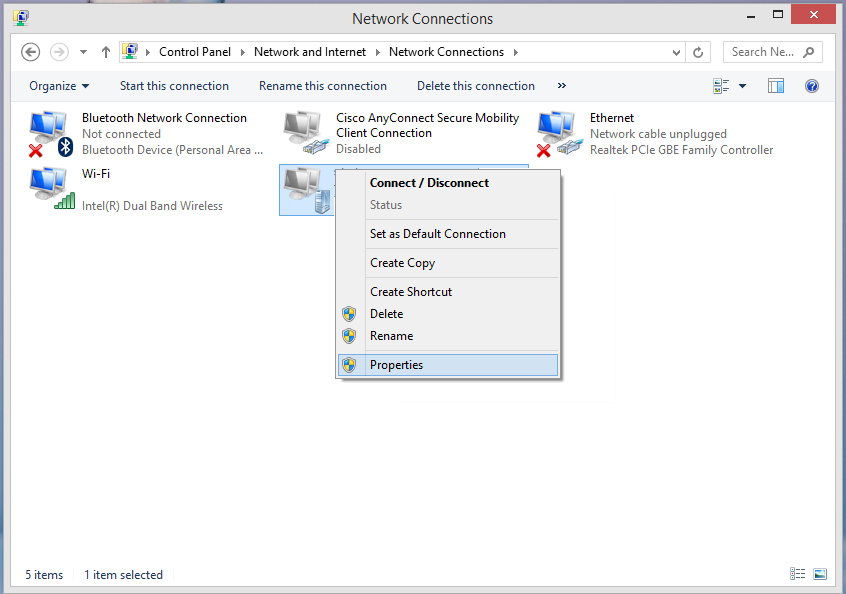Image resolution: width=846 pixels, height=594 pixels.
Task: Open the Help question mark icon
Action: click(x=812, y=86)
